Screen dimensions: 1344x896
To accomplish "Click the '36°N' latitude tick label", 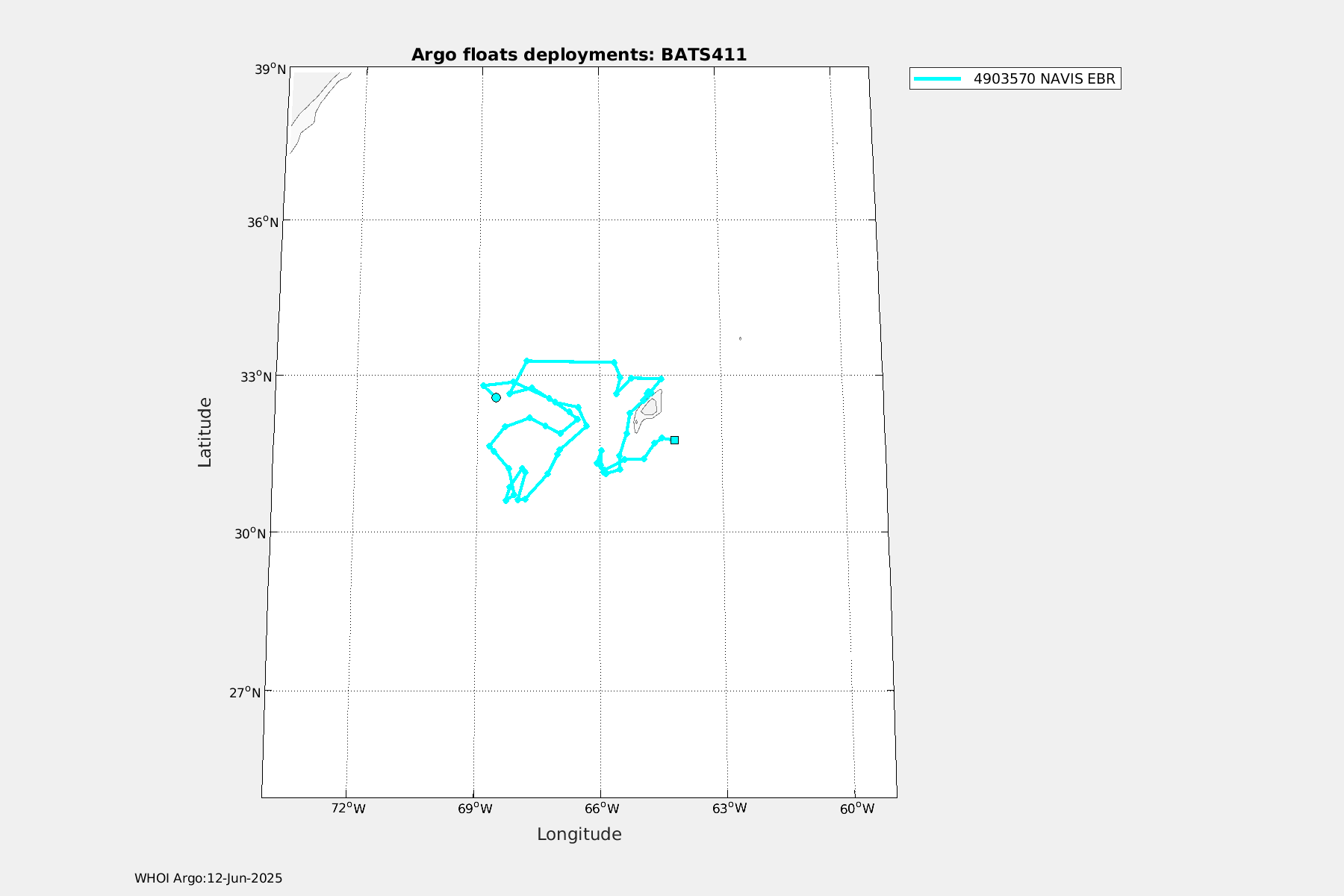I will [x=263, y=223].
